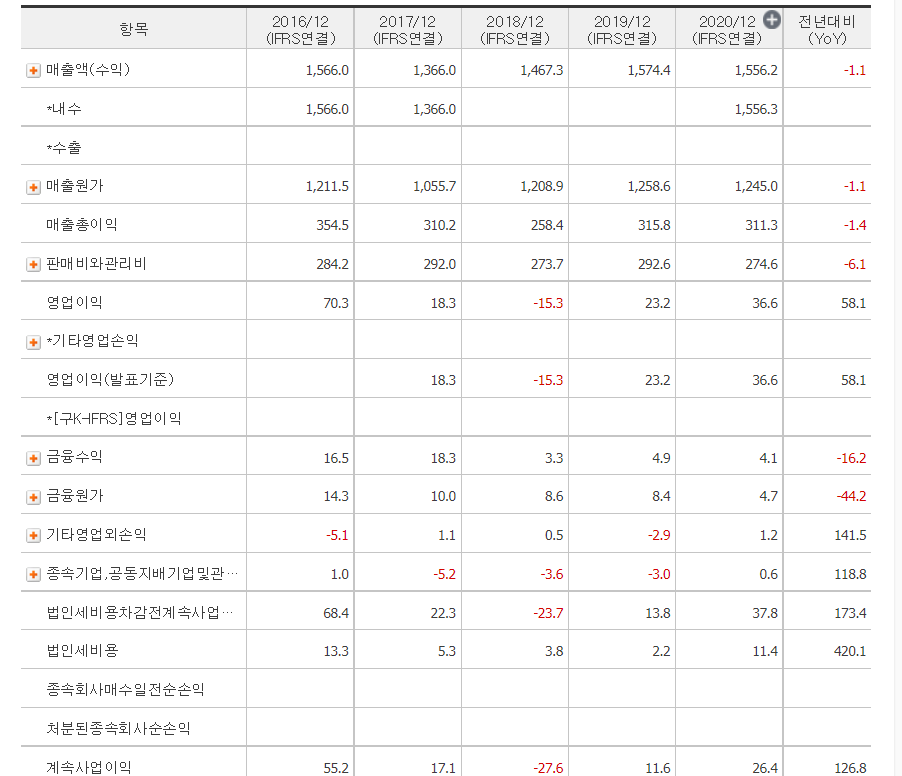Expand the 금융수익 row

pyautogui.click(x=33, y=458)
